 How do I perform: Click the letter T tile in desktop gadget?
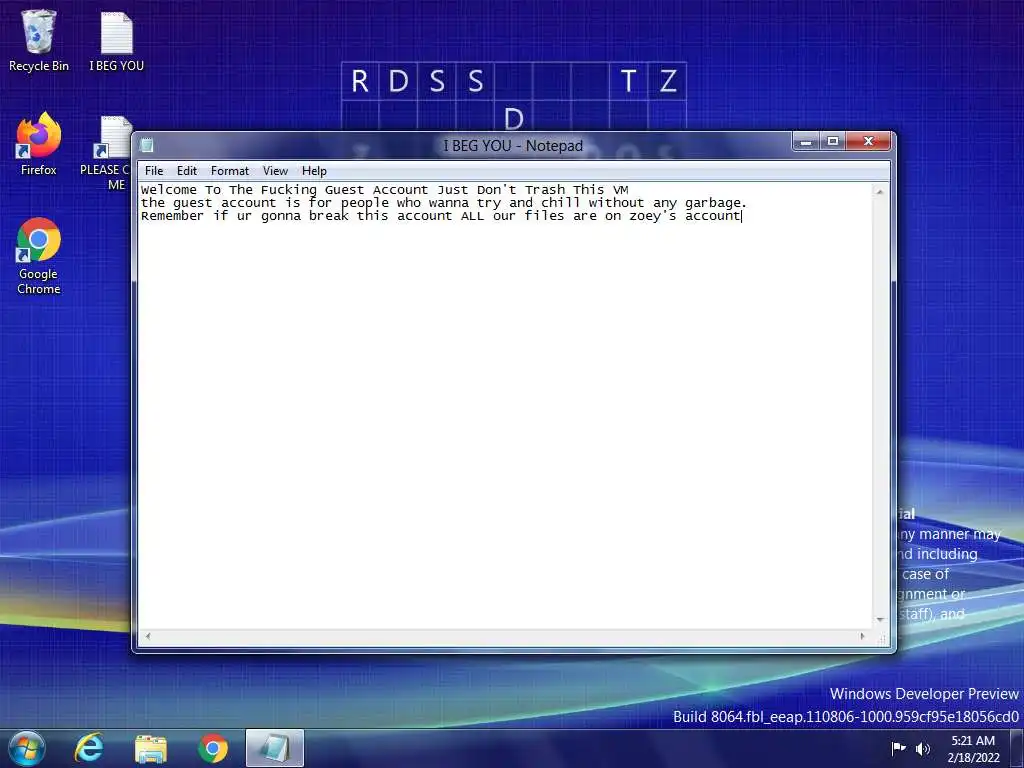628,81
